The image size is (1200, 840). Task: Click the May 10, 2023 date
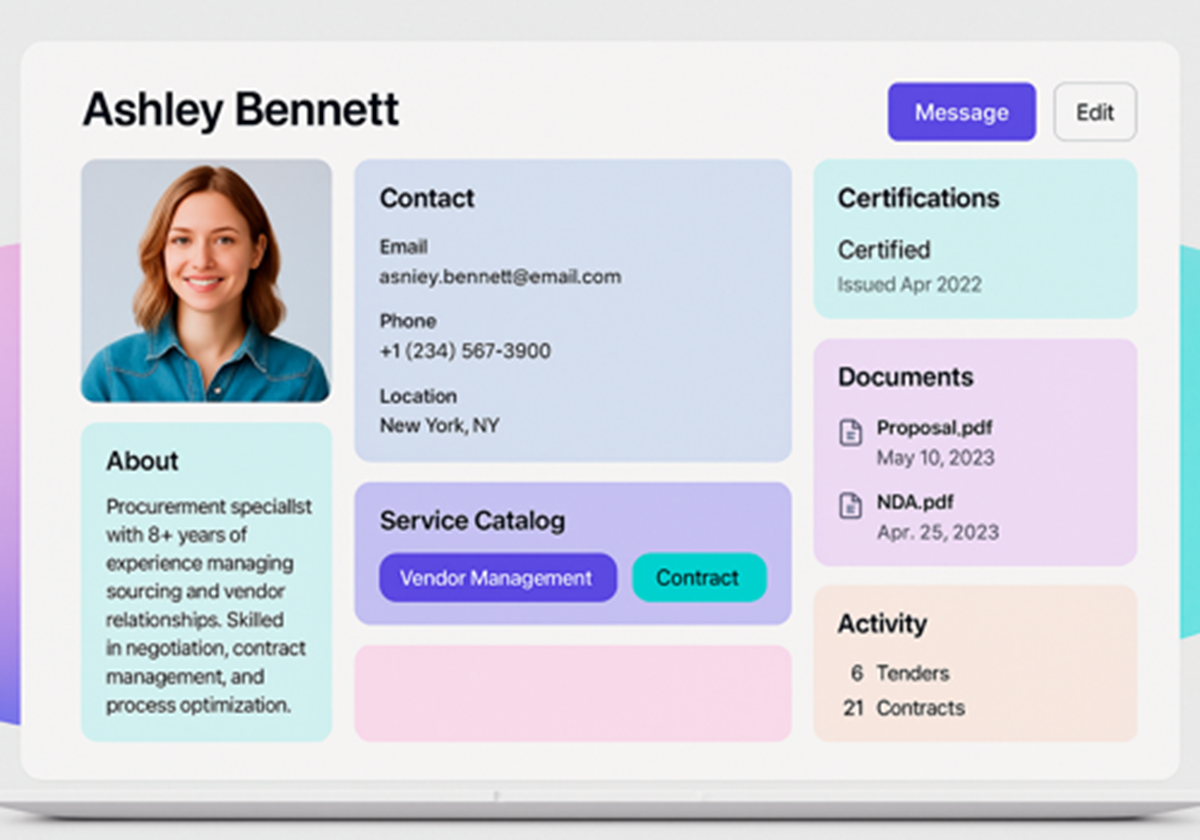pyautogui.click(x=936, y=458)
